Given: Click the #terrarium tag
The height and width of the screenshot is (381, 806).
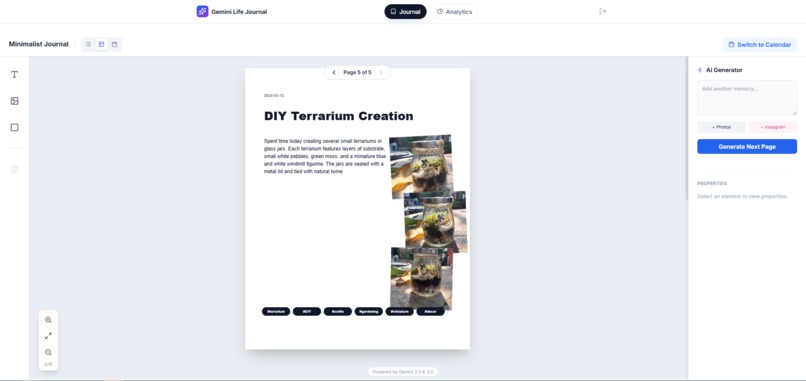Looking at the screenshot, I should tap(276, 312).
